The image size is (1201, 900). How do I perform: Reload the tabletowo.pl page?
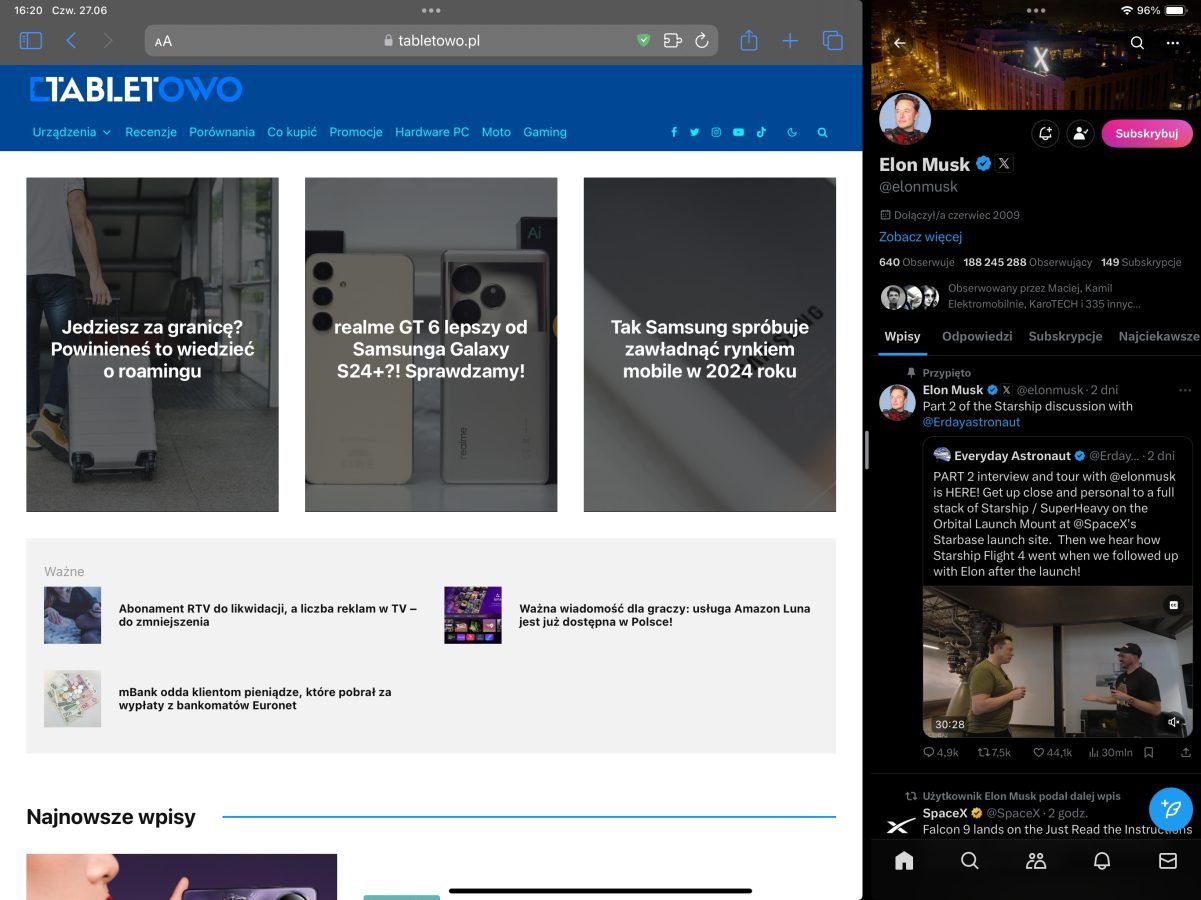point(702,41)
